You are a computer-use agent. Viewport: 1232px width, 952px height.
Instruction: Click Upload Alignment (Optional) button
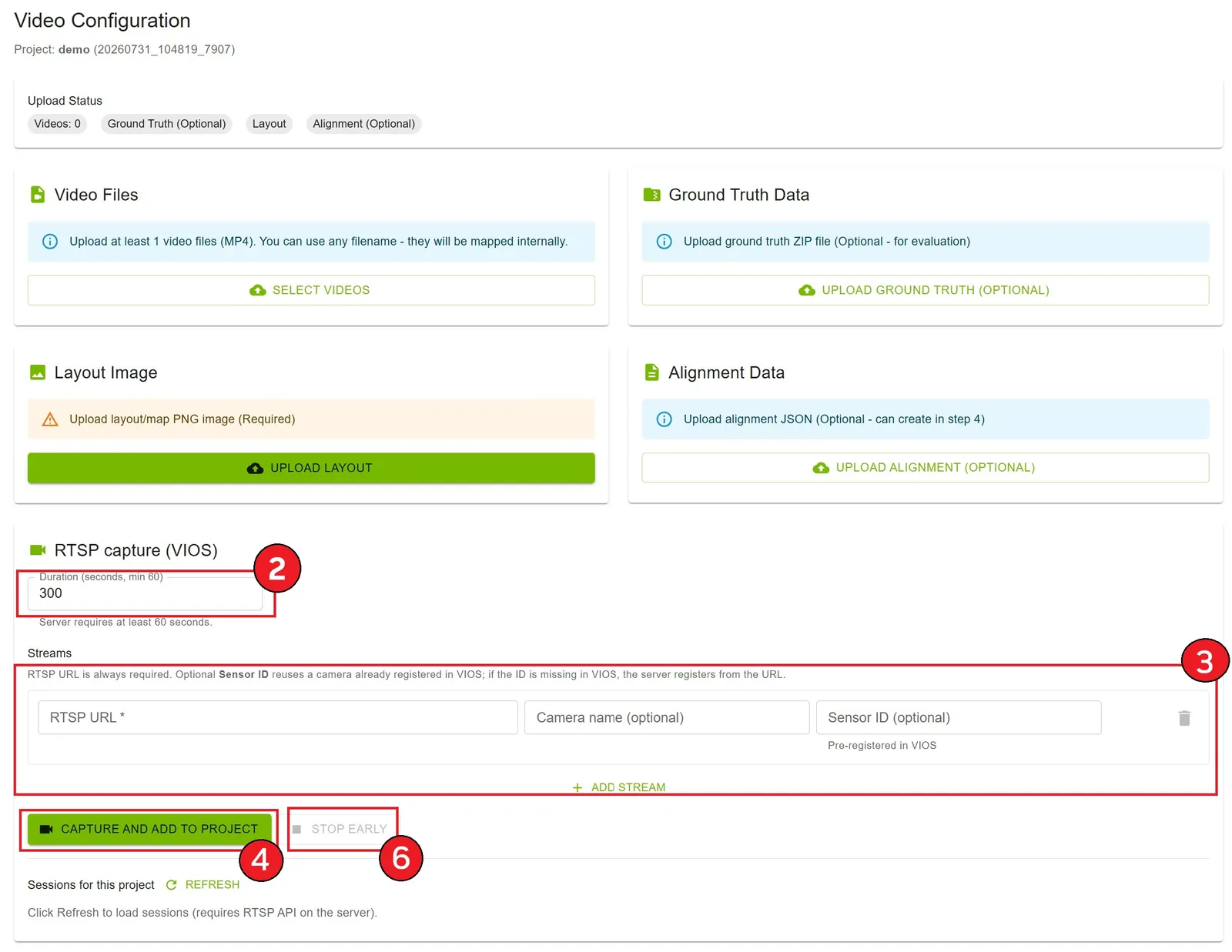[926, 468]
